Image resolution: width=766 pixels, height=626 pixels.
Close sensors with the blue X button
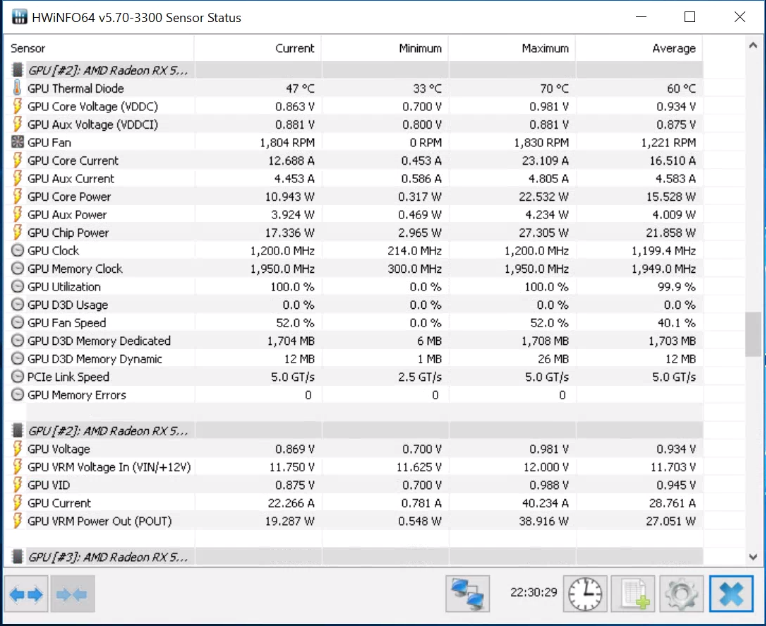tap(731, 594)
